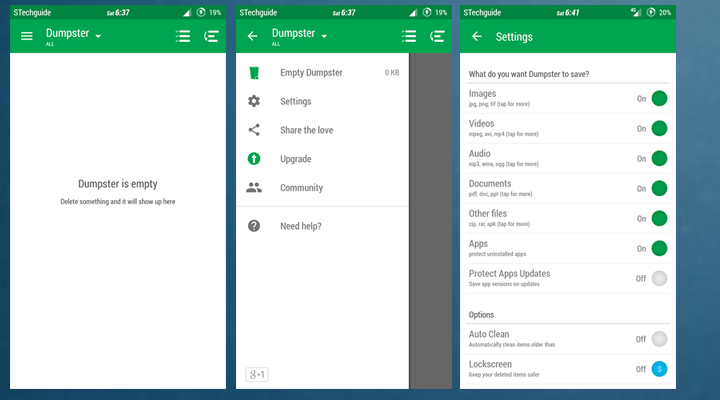The height and width of the screenshot is (400, 720).
Task: Expand the Dumpster ALL dropdown on the leftmost screen
Action: pyautogui.click(x=98, y=36)
